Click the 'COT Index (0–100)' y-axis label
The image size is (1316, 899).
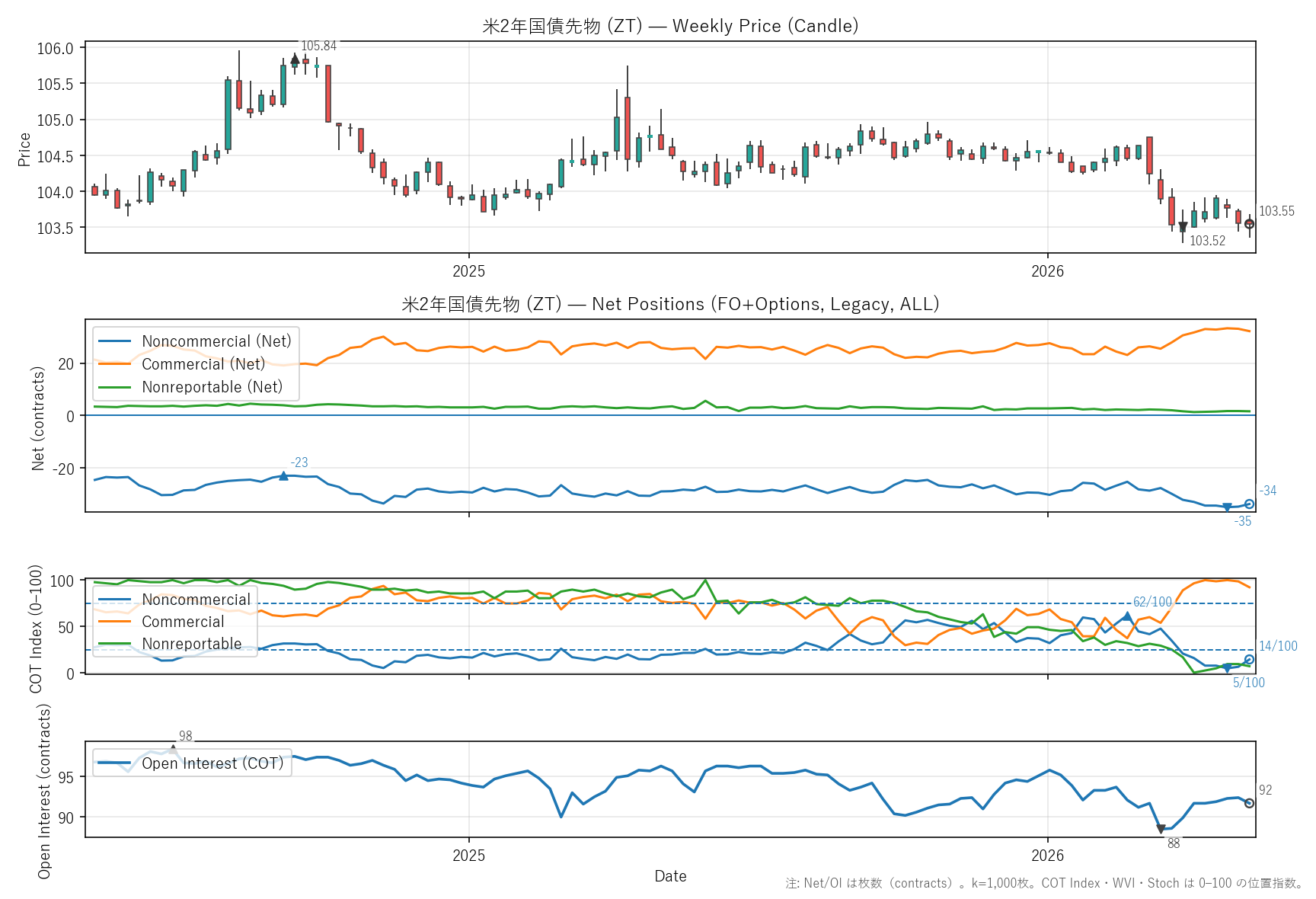pos(36,629)
